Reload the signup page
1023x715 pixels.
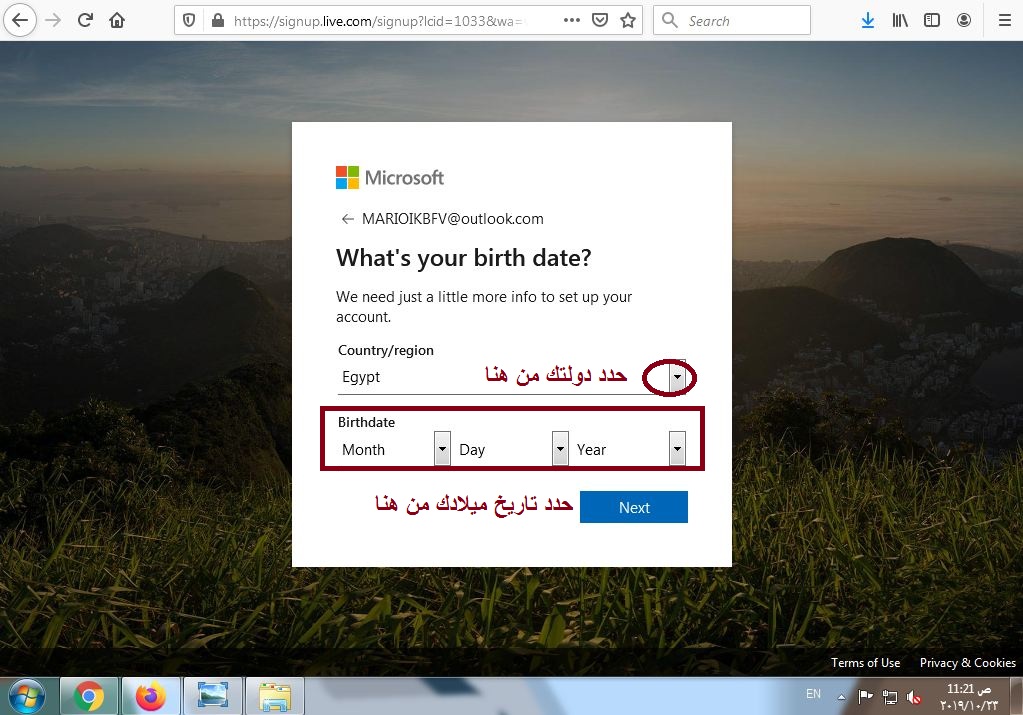pyautogui.click(x=85, y=20)
